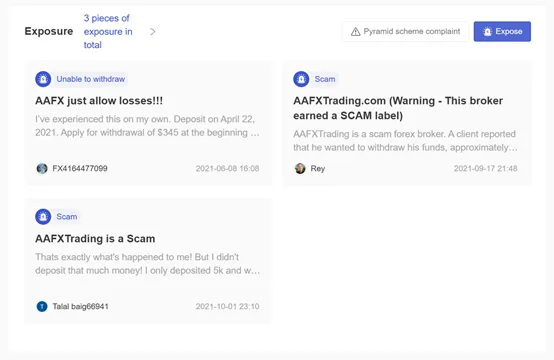
Task: Open 'AAFXTrading is a Scam' post title
Action: (95, 238)
